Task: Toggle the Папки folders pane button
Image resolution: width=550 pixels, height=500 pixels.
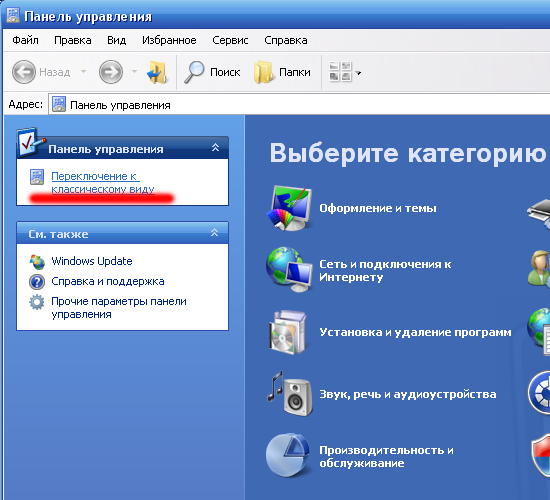Action: (x=282, y=72)
